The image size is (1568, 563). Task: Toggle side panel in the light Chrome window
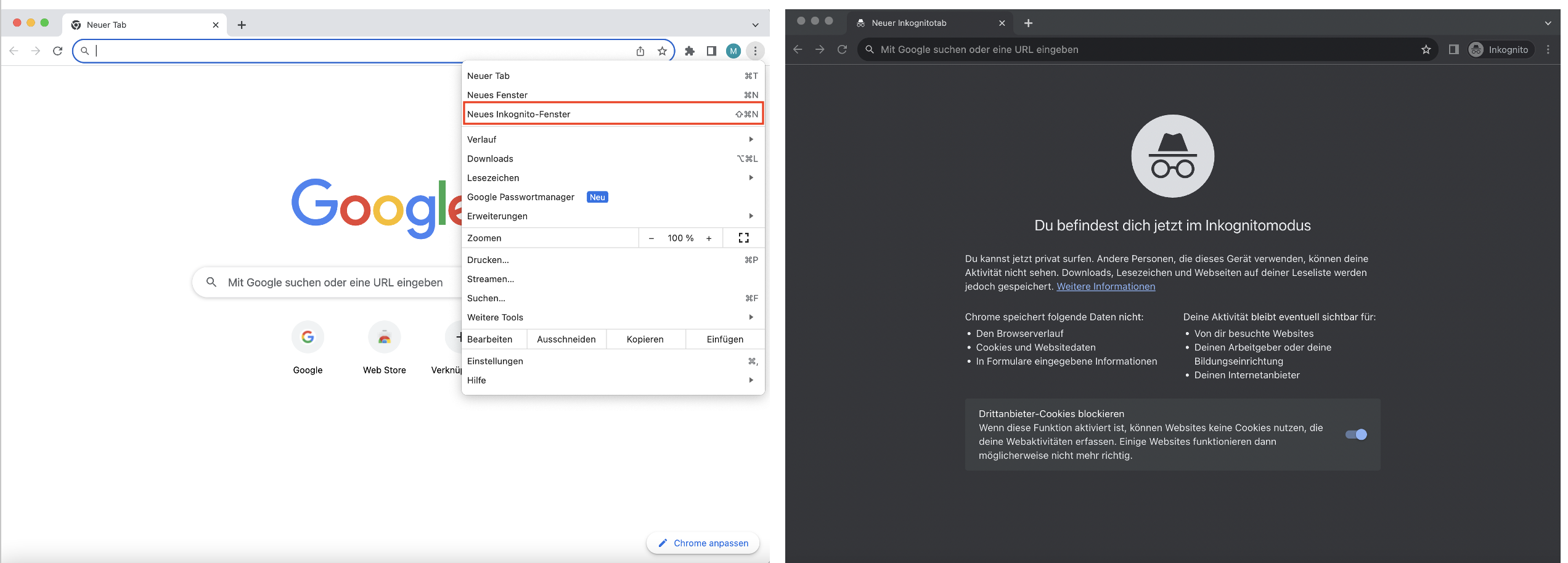(711, 51)
